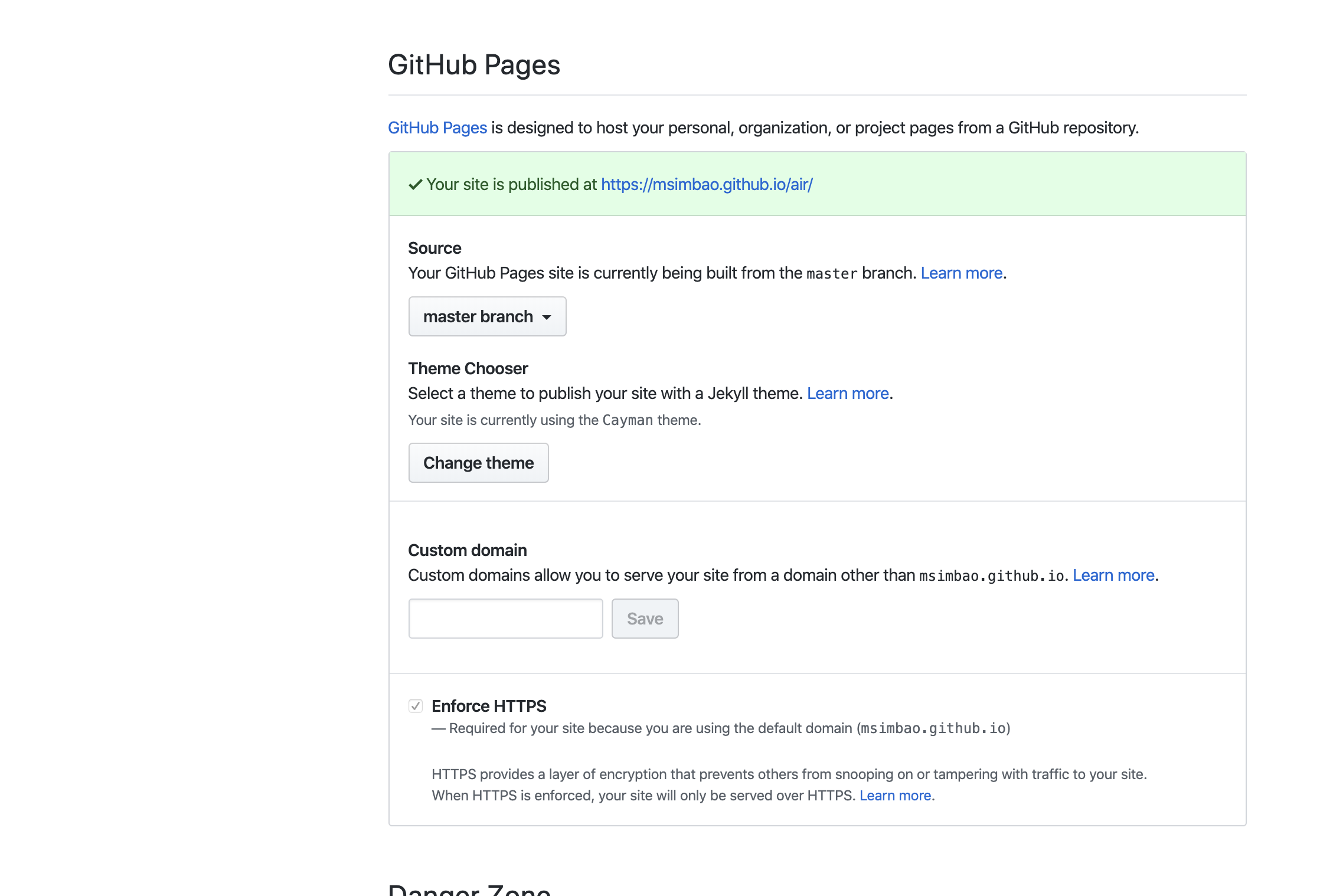Click the Theme Chooser section heading
Image resolution: width=1333 pixels, height=896 pixels.
[x=468, y=369]
